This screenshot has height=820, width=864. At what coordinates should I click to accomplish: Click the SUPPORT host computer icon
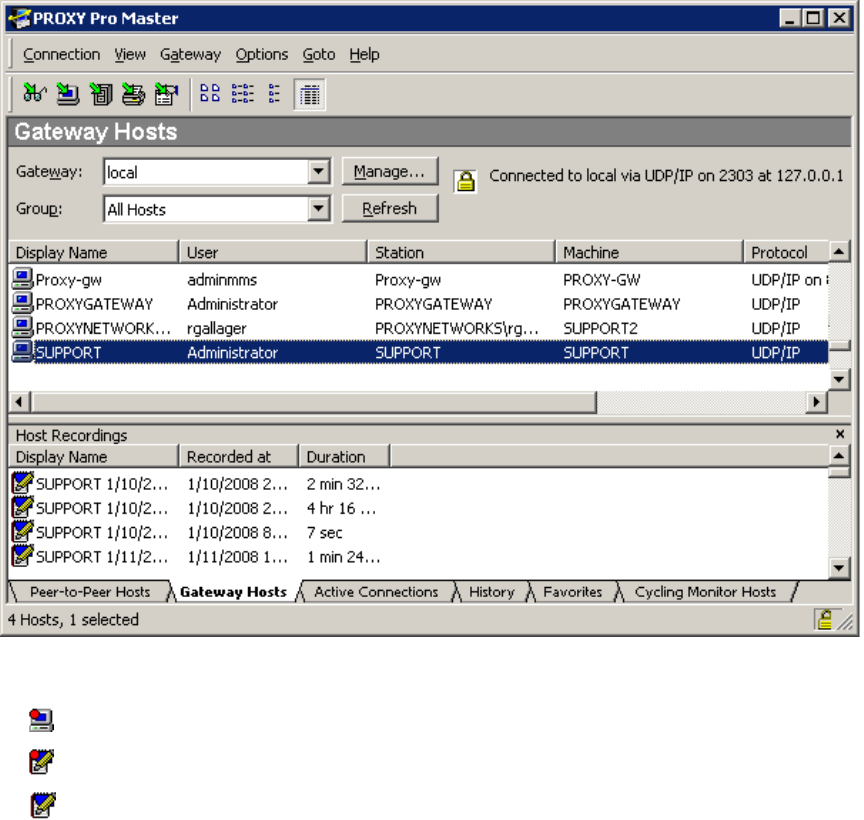click(22, 352)
